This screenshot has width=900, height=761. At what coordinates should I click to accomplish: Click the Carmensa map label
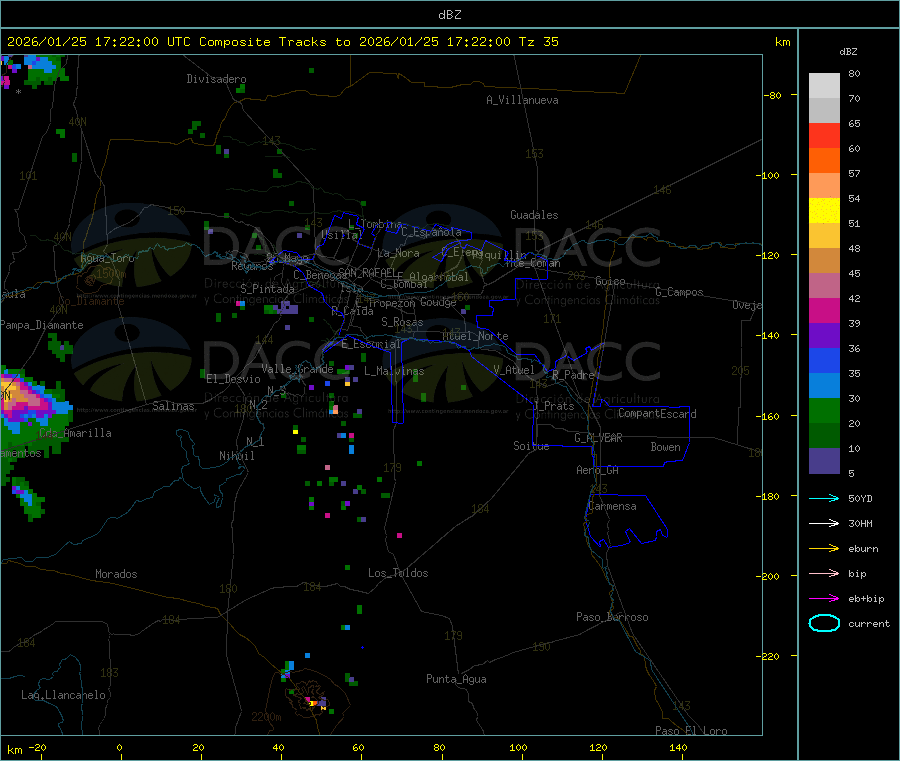(x=612, y=506)
